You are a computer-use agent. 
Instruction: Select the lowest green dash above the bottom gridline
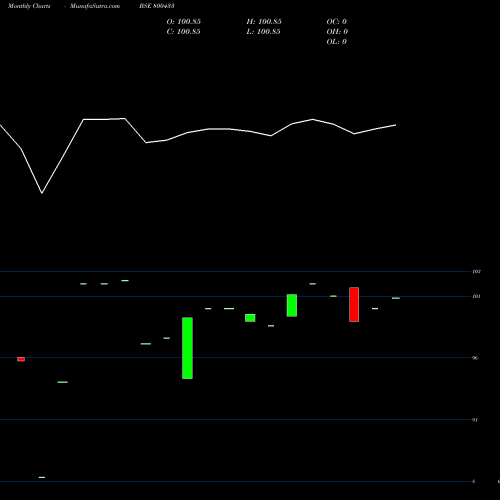(x=42, y=477)
